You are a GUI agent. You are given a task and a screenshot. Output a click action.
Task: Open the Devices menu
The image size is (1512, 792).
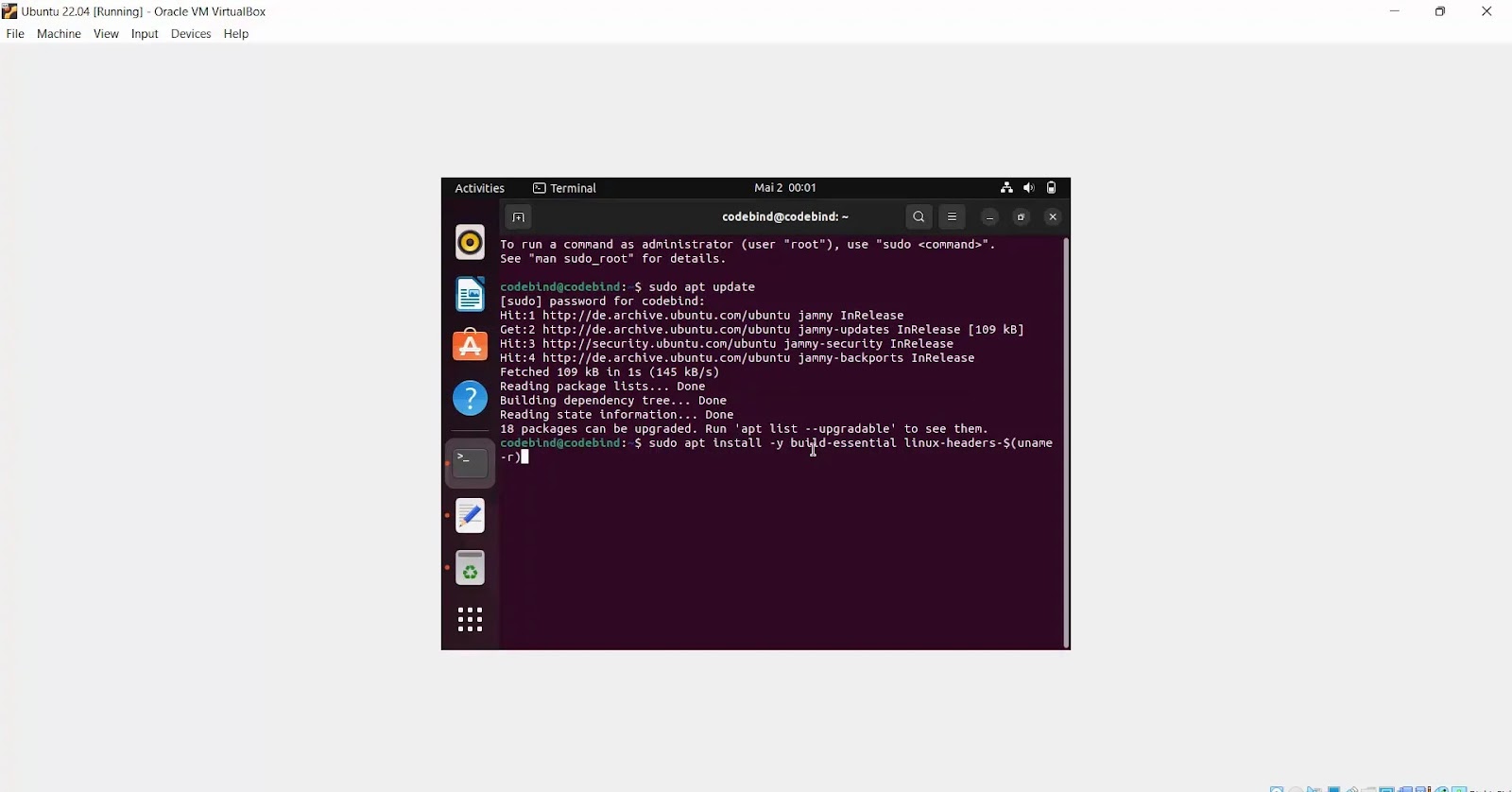(191, 34)
